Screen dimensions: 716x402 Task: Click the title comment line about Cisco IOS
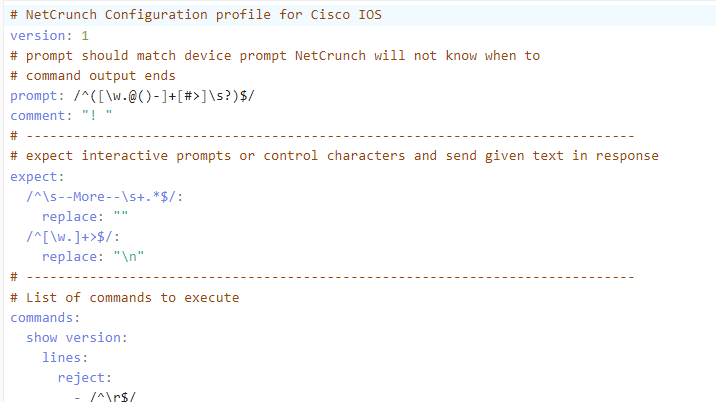coord(196,15)
